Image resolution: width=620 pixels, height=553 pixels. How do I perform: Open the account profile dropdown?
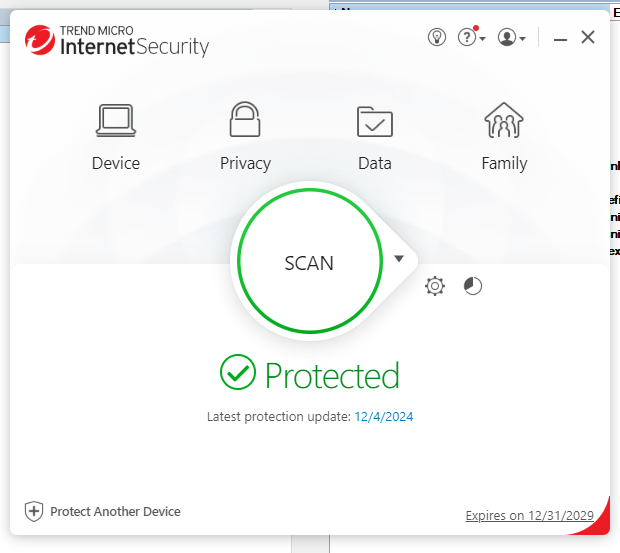tap(511, 38)
